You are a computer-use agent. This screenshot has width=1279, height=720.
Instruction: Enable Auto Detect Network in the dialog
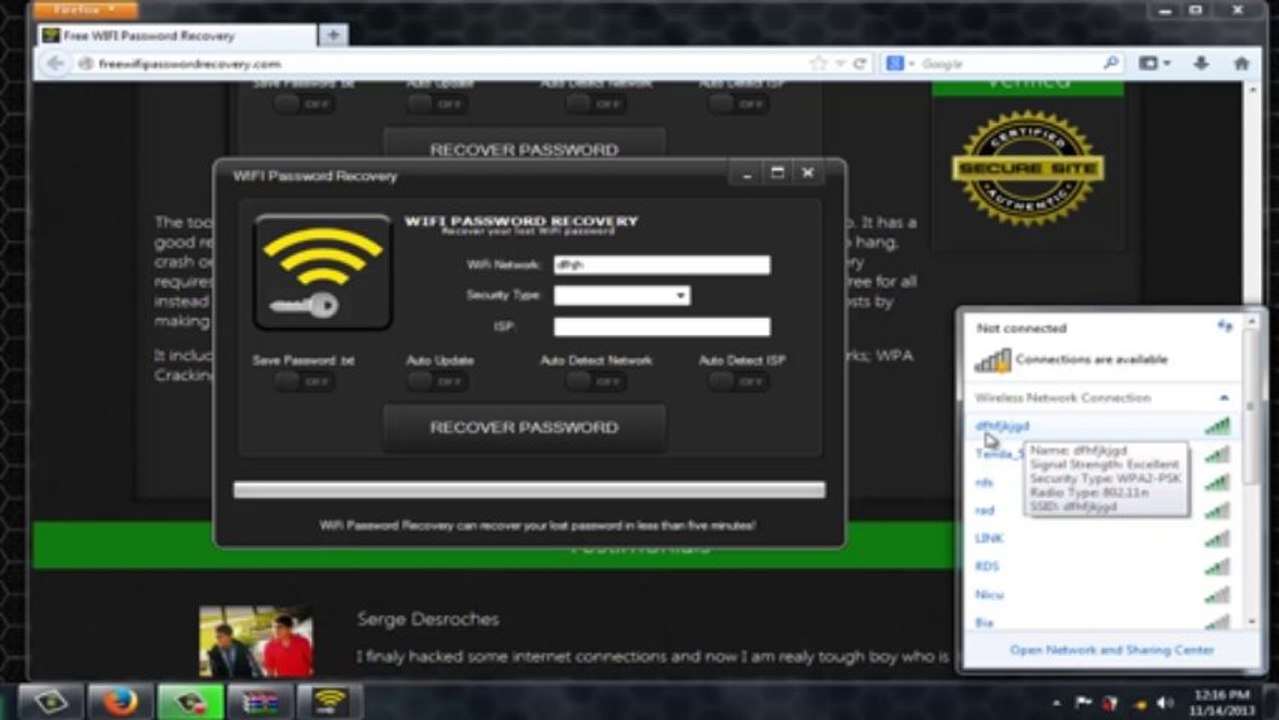point(595,381)
